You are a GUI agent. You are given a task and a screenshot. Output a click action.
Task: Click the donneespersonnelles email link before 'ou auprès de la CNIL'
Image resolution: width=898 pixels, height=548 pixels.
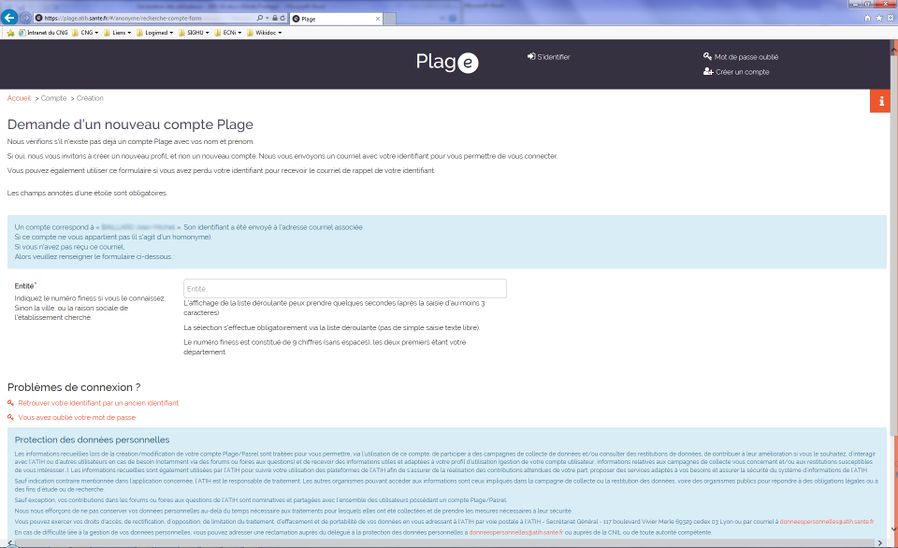click(516, 533)
